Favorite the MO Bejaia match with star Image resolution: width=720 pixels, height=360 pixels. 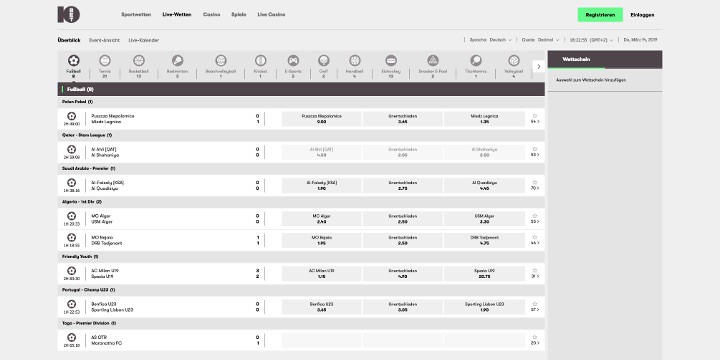(534, 237)
